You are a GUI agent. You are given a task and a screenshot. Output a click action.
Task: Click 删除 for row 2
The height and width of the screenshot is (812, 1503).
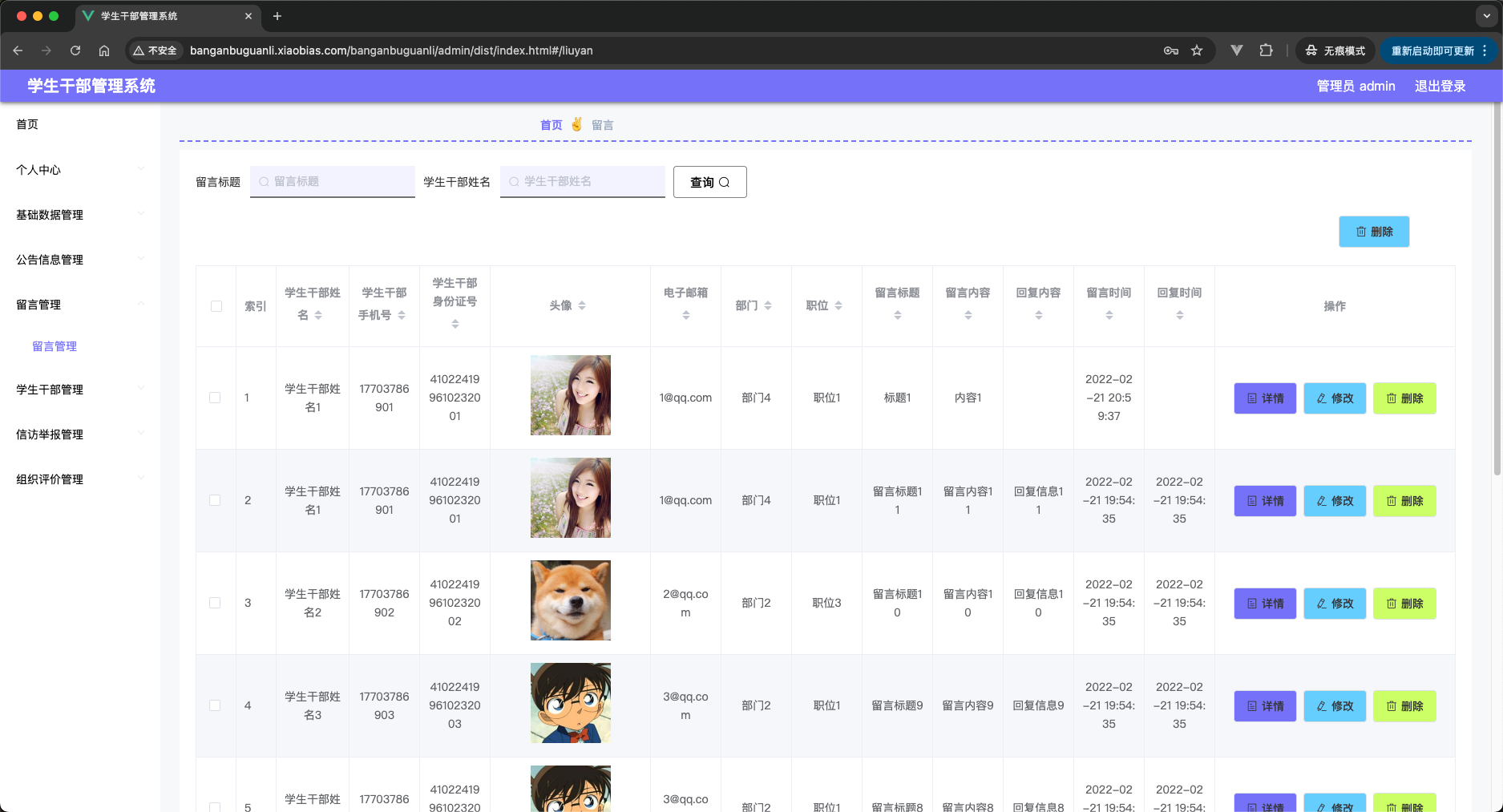pos(1404,501)
